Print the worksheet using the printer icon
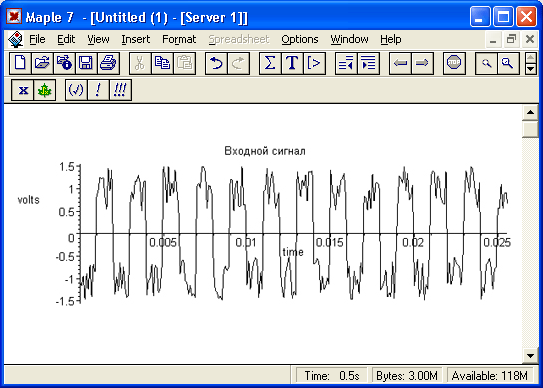 pos(108,63)
